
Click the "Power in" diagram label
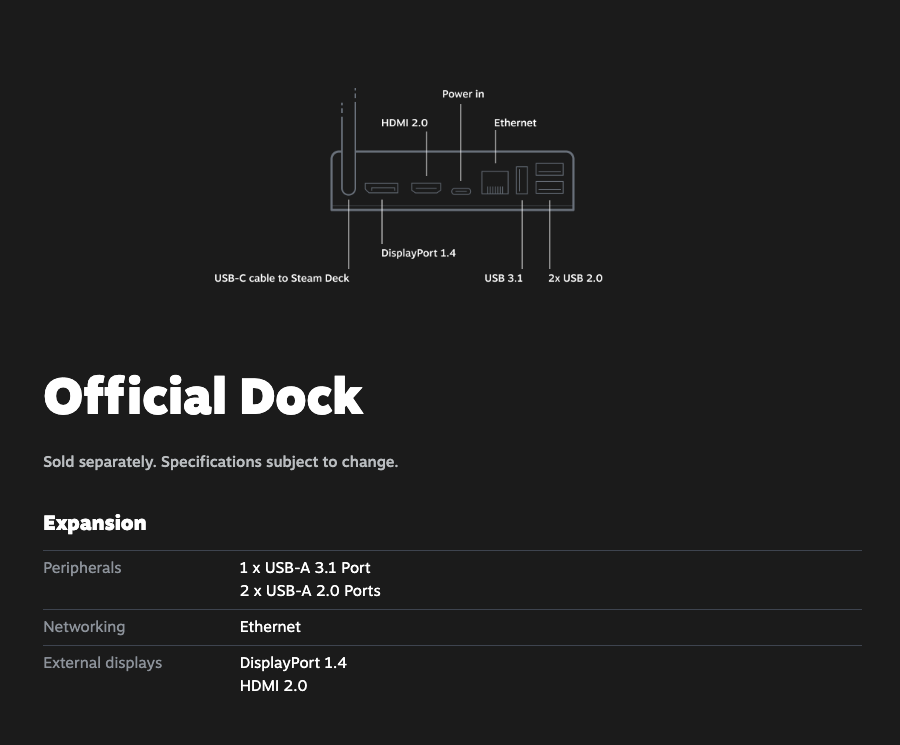coord(463,94)
